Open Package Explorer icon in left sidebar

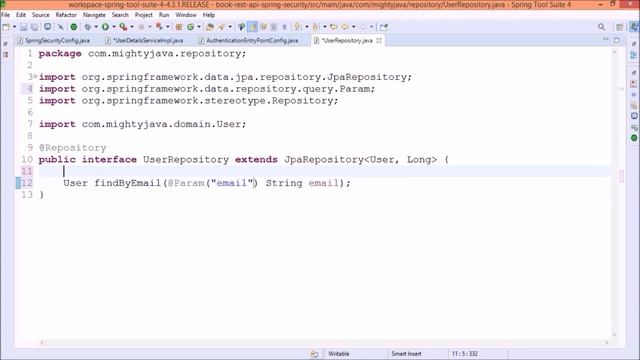pyautogui.click(x=5, y=54)
